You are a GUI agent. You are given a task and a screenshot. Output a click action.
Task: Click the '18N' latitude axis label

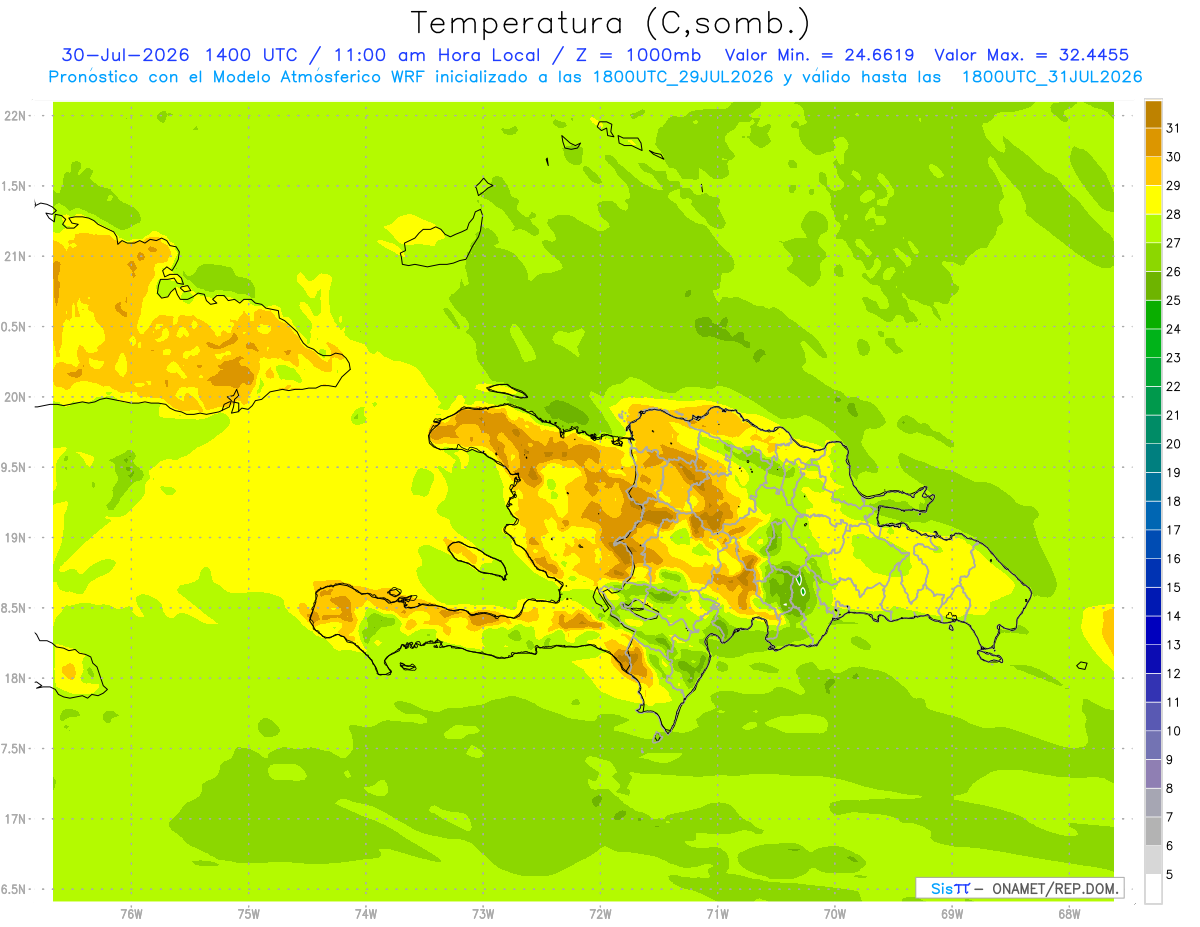pyautogui.click(x=14, y=678)
